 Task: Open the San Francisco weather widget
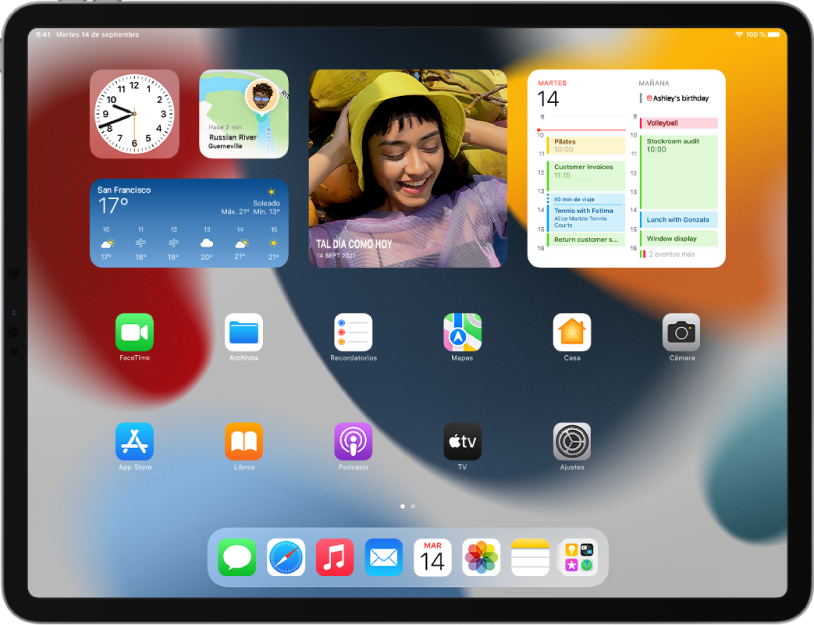click(x=188, y=222)
